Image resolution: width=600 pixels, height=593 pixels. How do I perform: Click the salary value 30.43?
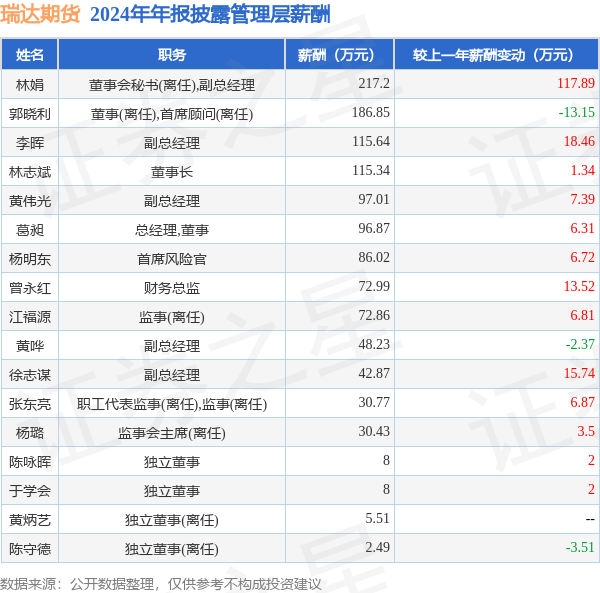(x=374, y=432)
